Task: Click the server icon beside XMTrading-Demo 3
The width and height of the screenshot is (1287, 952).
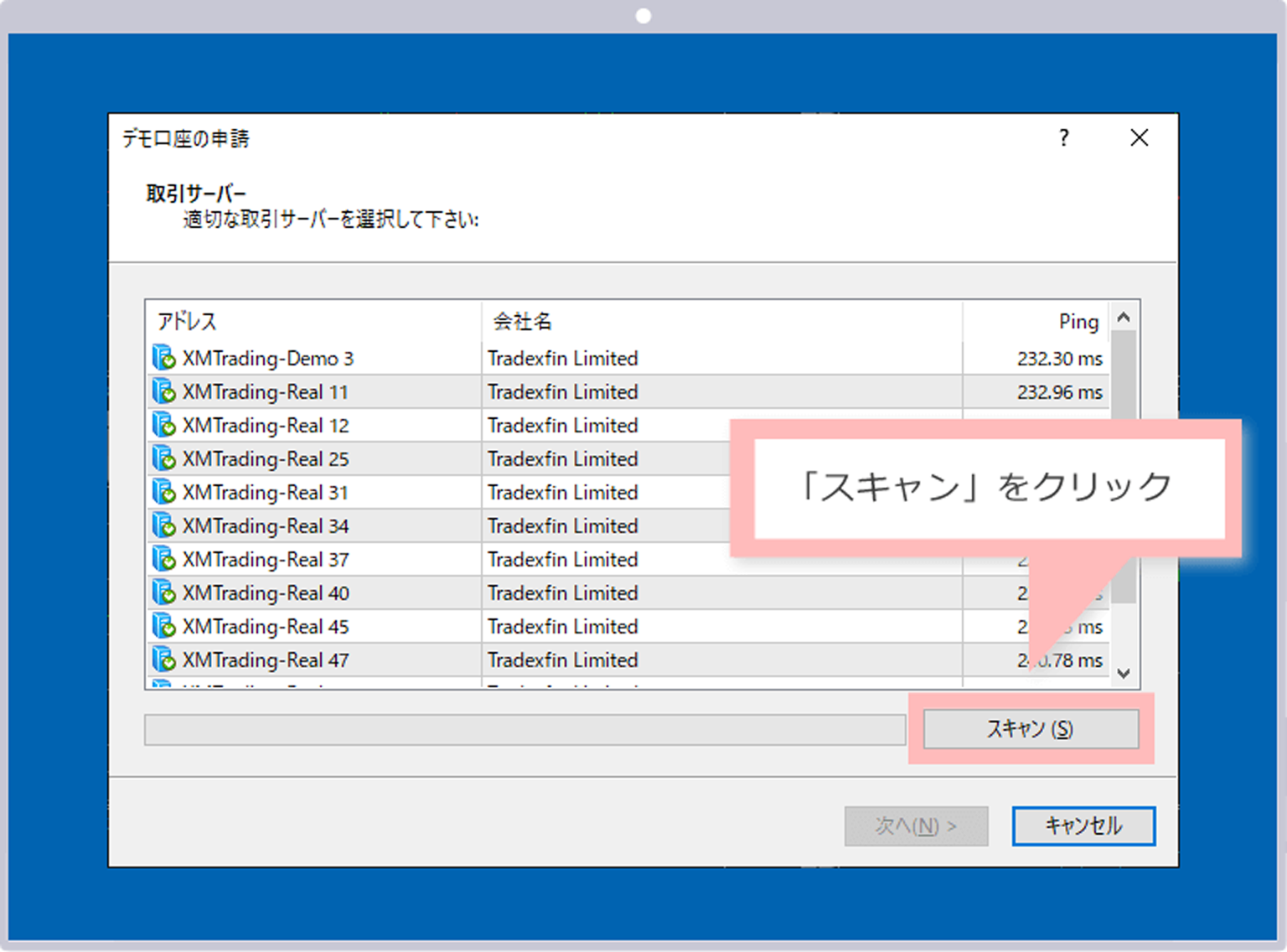Action: [164, 358]
